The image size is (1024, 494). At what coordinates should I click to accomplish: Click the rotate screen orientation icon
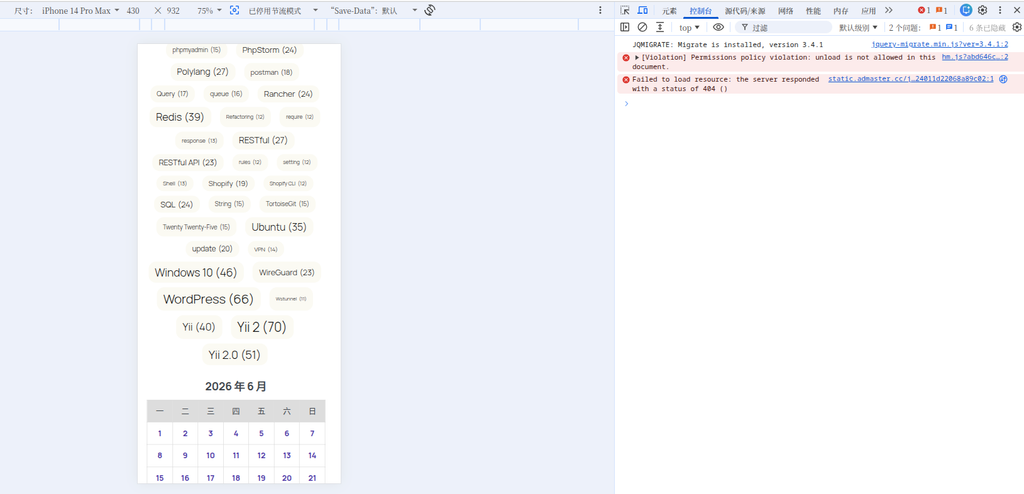click(430, 10)
